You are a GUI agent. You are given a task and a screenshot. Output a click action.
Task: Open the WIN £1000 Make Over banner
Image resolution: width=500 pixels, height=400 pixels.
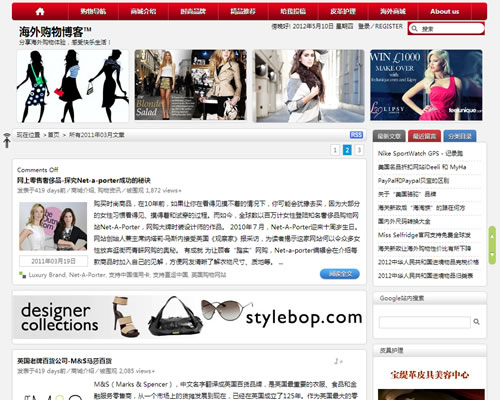426,85
